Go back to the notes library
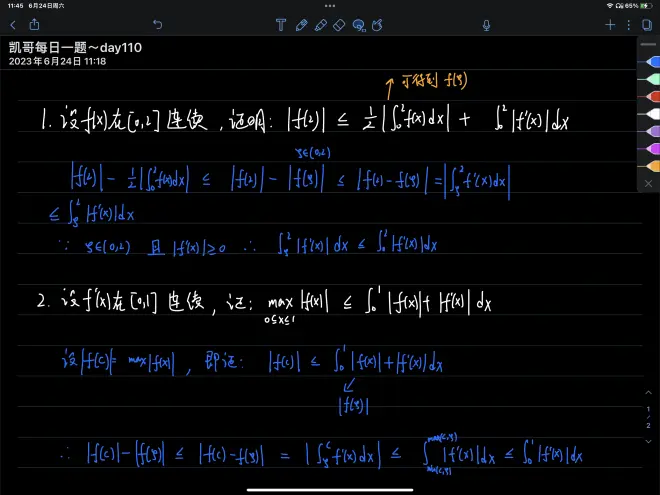The height and width of the screenshot is (495, 660). (13, 24)
